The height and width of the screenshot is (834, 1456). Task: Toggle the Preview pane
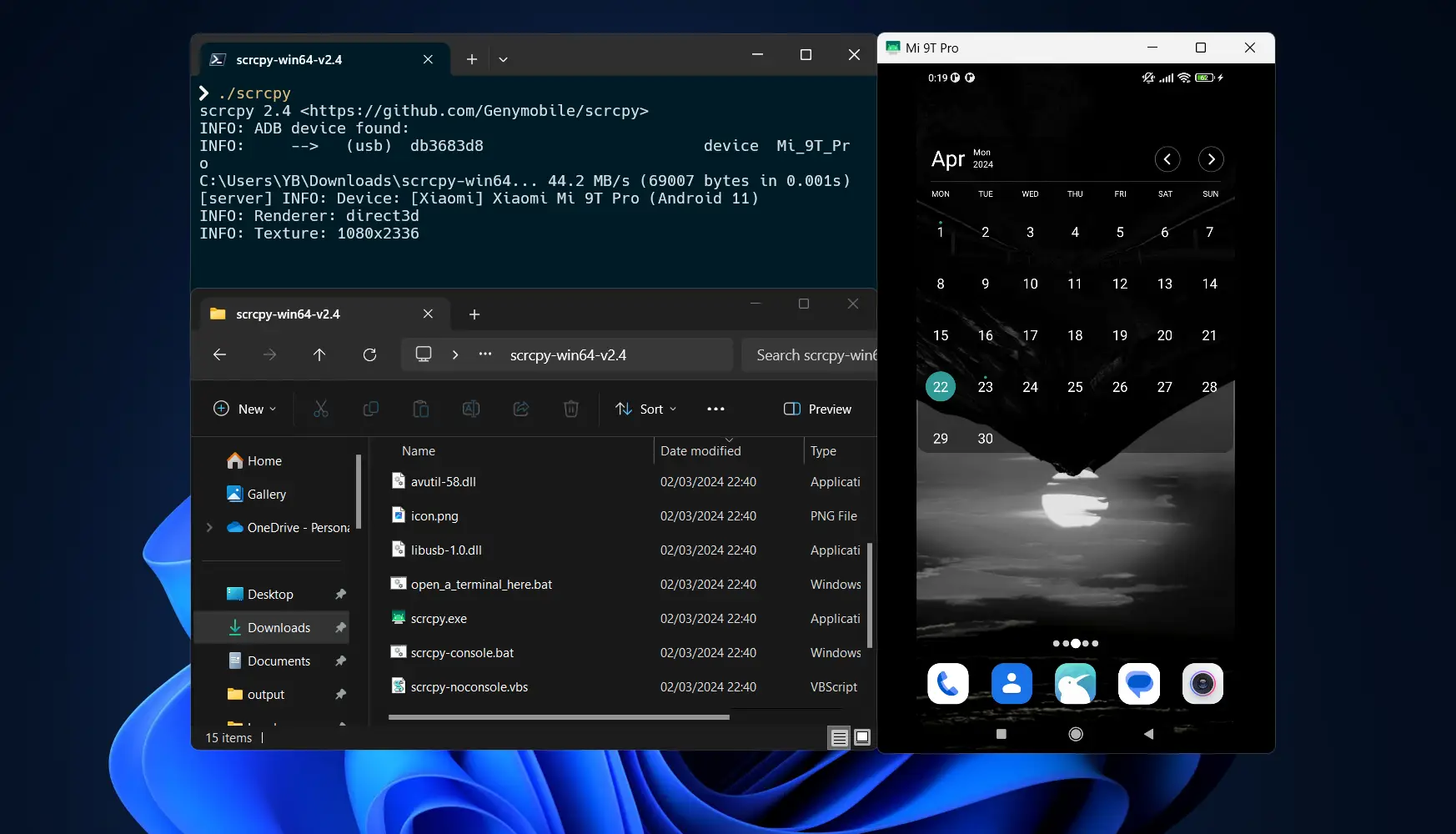(817, 409)
